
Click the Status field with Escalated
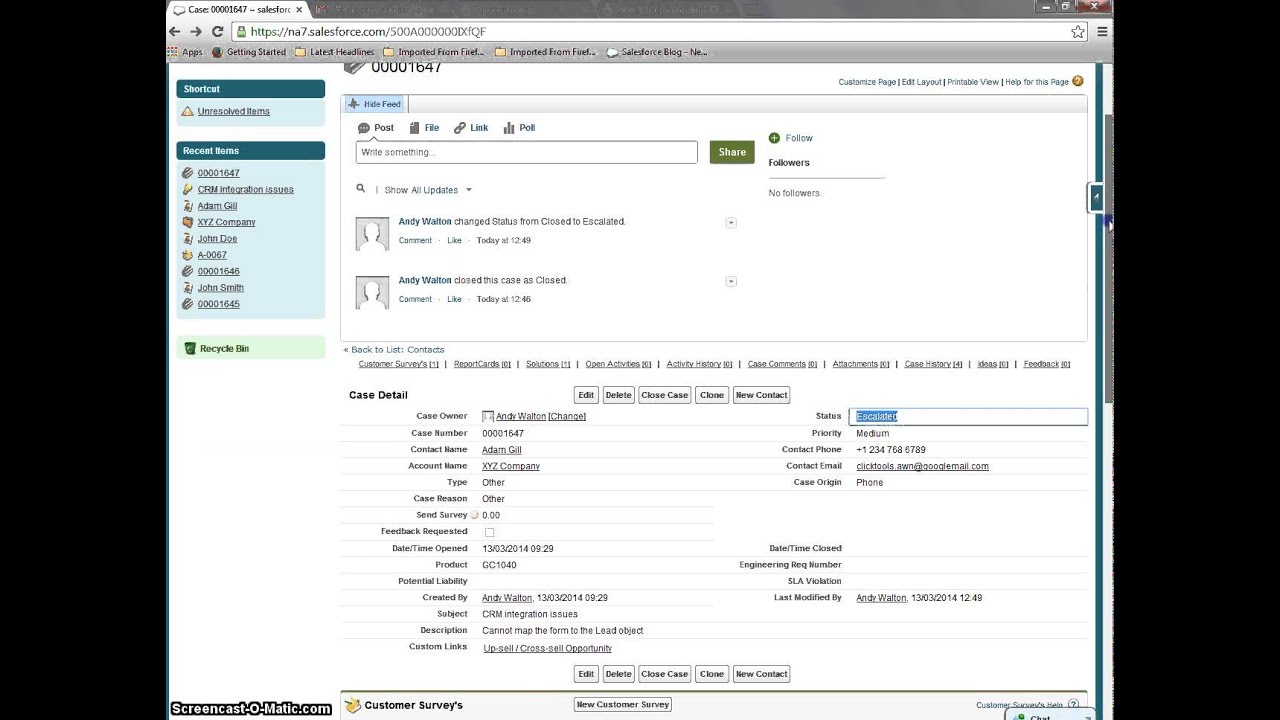point(968,416)
